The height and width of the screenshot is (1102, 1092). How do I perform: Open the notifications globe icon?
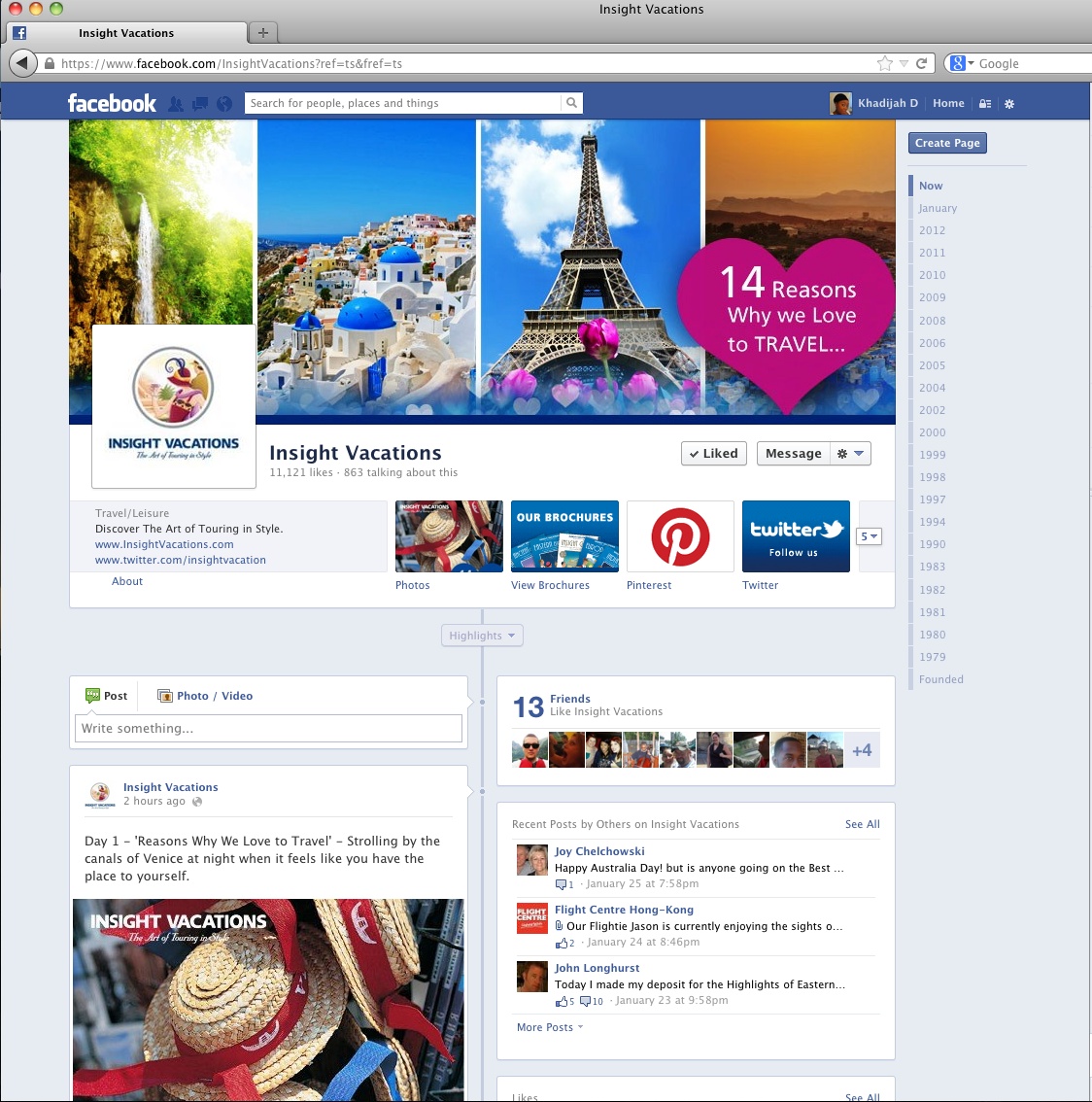[x=224, y=104]
